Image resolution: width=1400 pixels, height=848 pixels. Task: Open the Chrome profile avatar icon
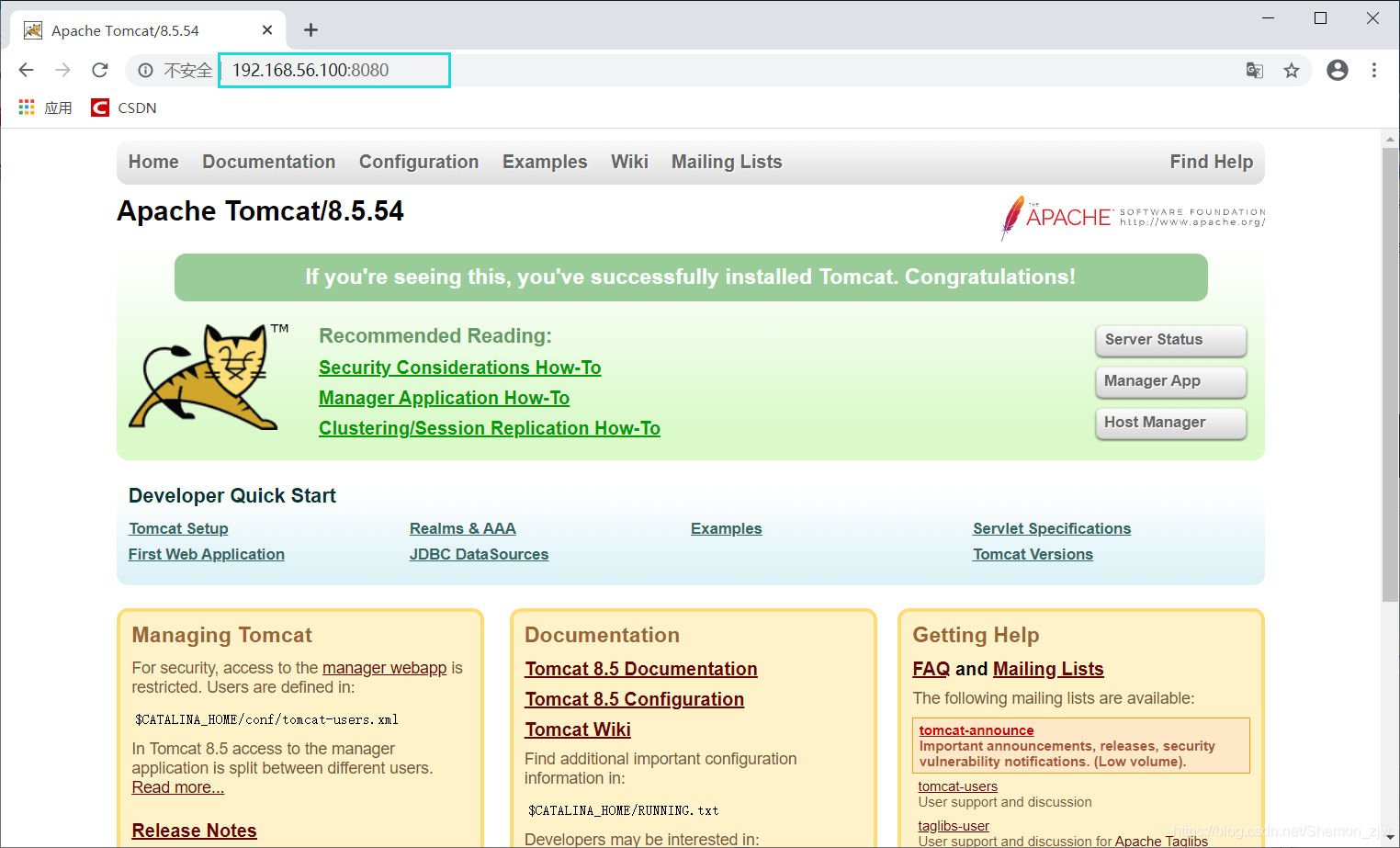(x=1338, y=70)
